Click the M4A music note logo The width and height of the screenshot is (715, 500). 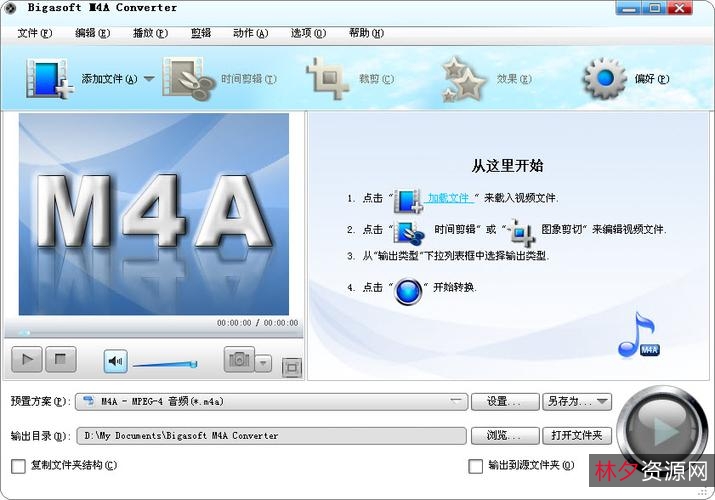pos(638,335)
